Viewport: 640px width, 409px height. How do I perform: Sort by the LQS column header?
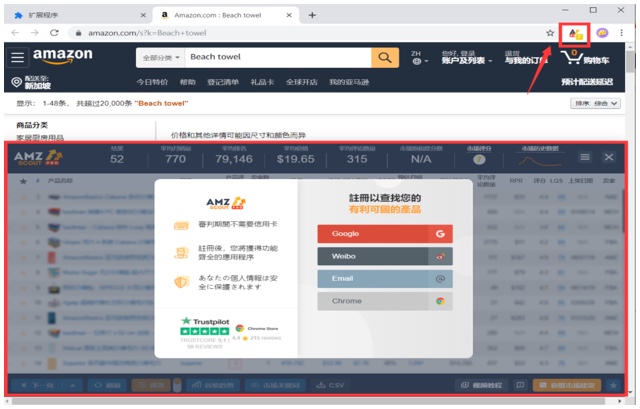(556, 180)
